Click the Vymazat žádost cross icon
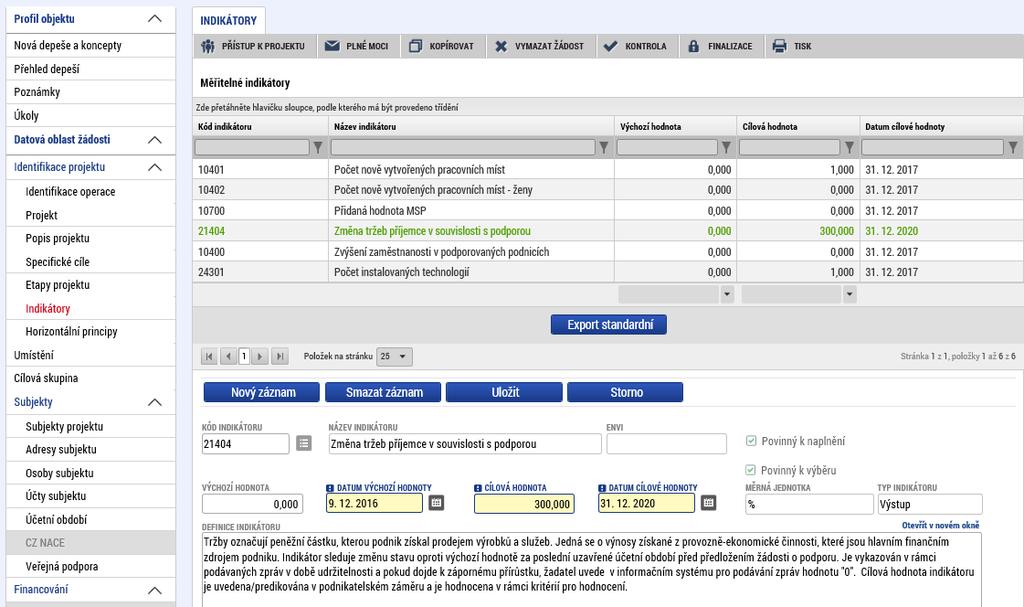This screenshot has height=607, width=1024. (x=501, y=46)
